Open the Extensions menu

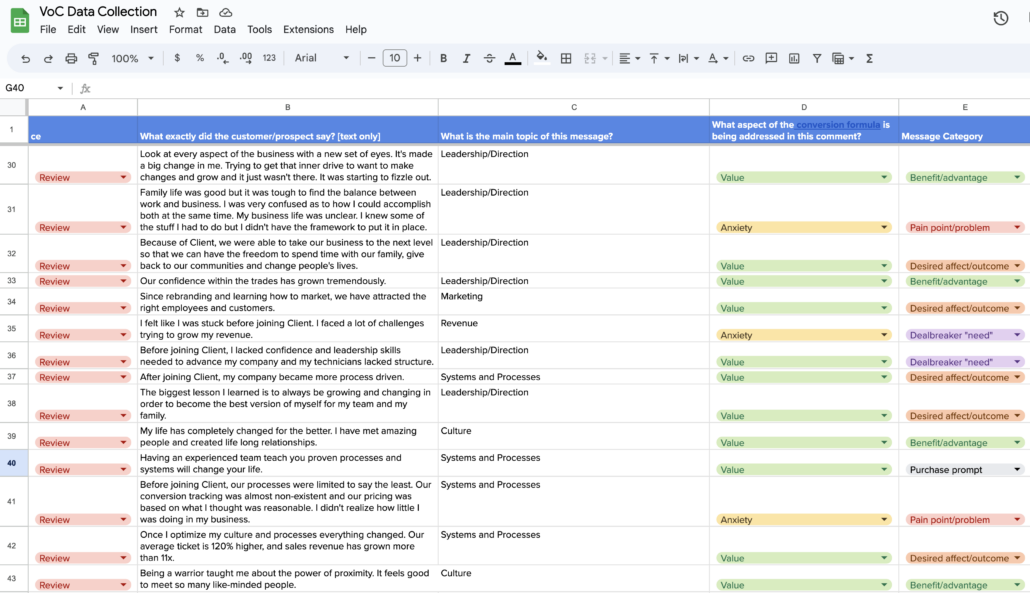pyautogui.click(x=308, y=29)
